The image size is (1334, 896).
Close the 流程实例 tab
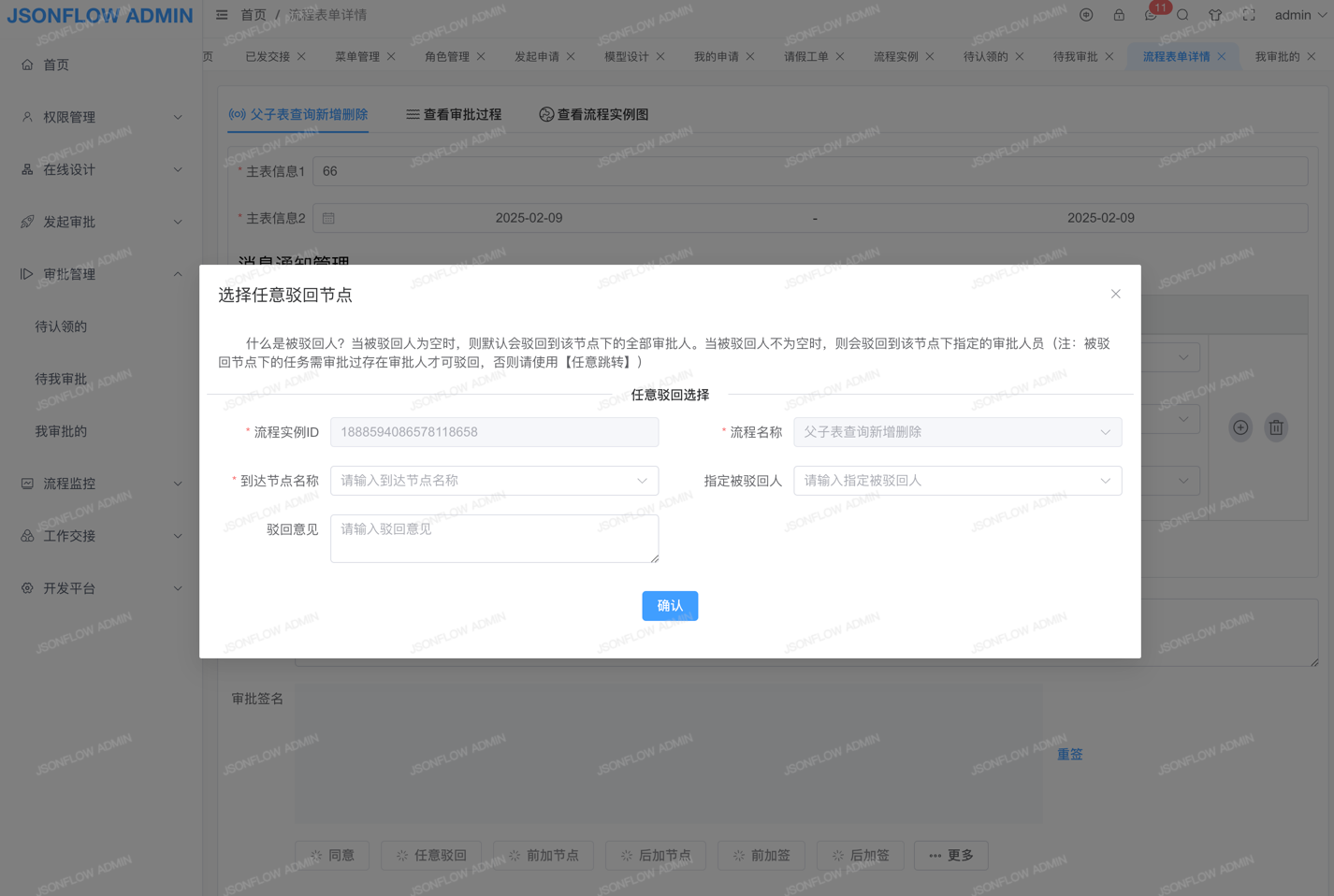930,56
